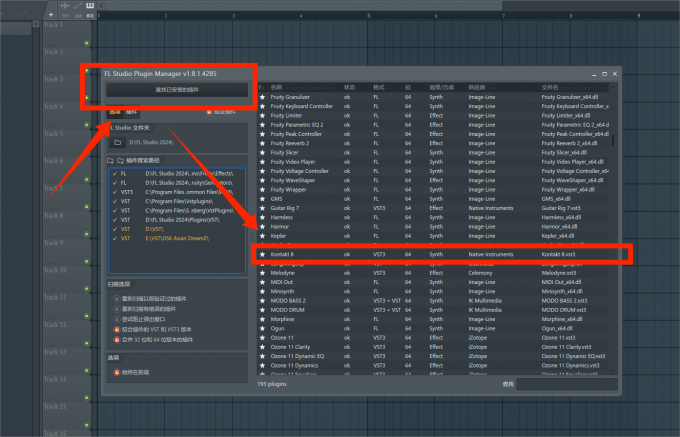Uncheck the DSK Asian DreamZ search path
The height and width of the screenshot is (437, 680).
(115, 238)
